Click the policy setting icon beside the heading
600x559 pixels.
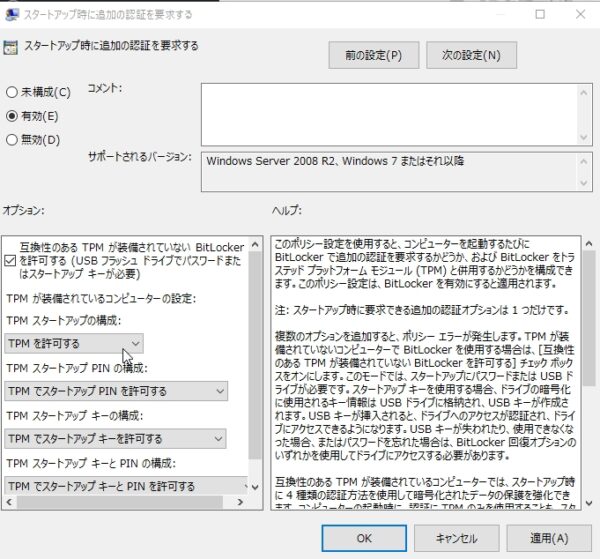coord(10,47)
